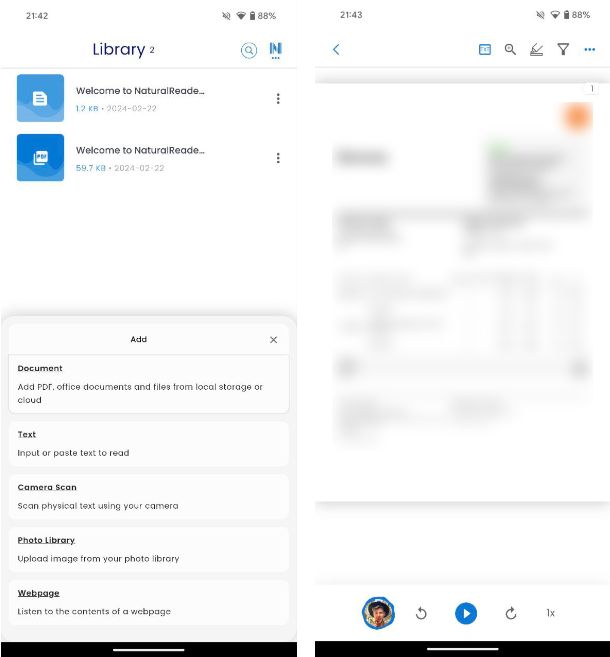Click the Library title heading
Screen dimensions: 610x657
coord(119,50)
